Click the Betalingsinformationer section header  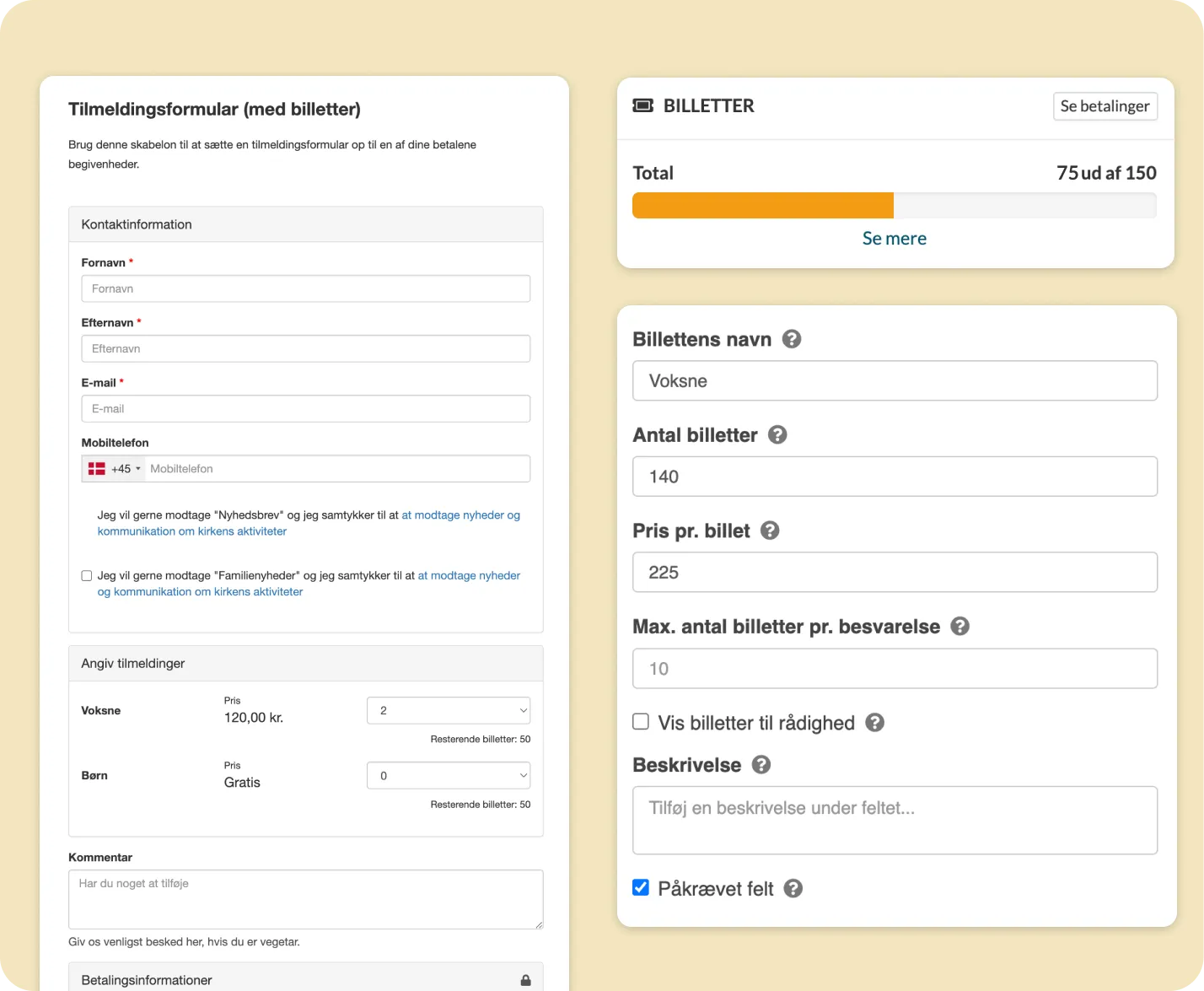(x=306, y=978)
